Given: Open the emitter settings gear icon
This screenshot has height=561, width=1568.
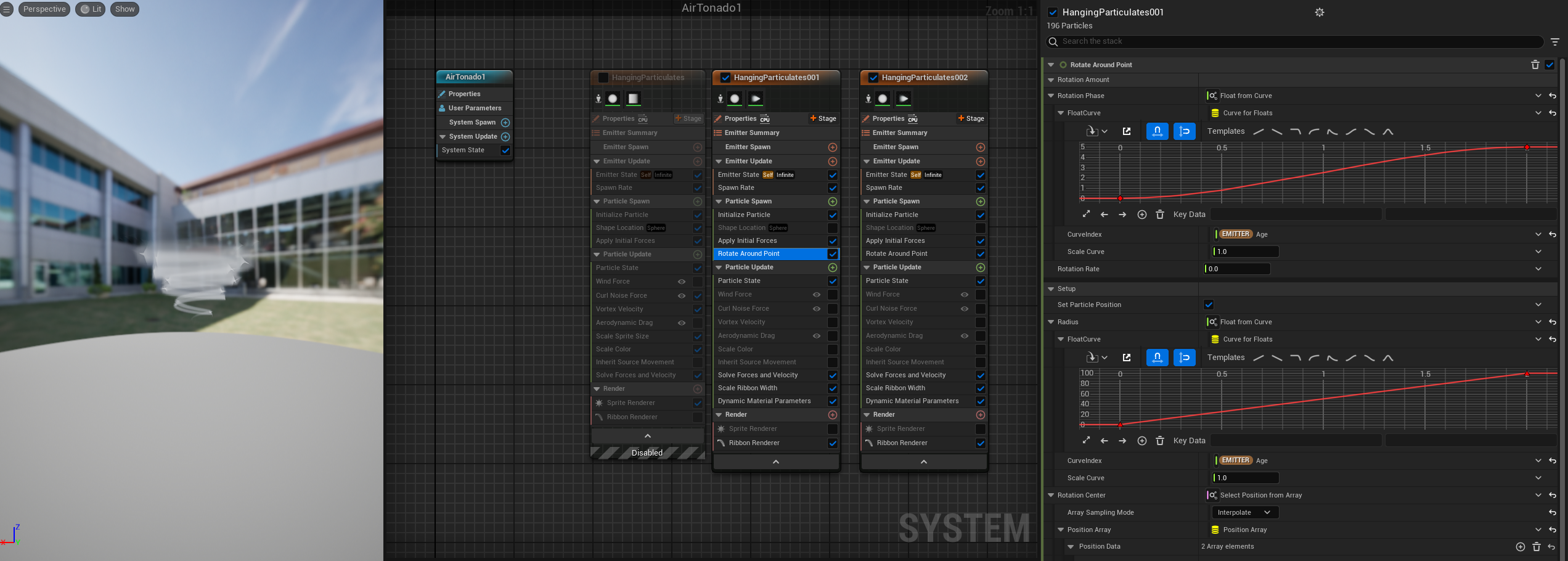Looking at the screenshot, I should pos(1319,12).
